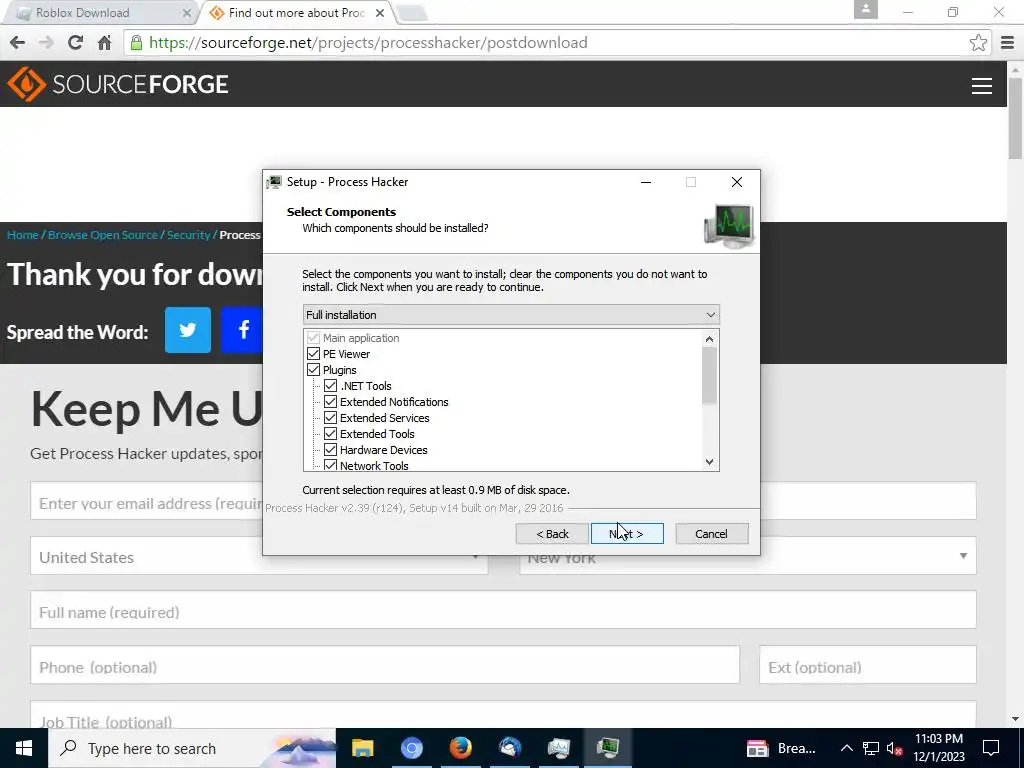Screen dimensions: 1024x768
Task: Open the clock and date flyout
Action: 938,748
